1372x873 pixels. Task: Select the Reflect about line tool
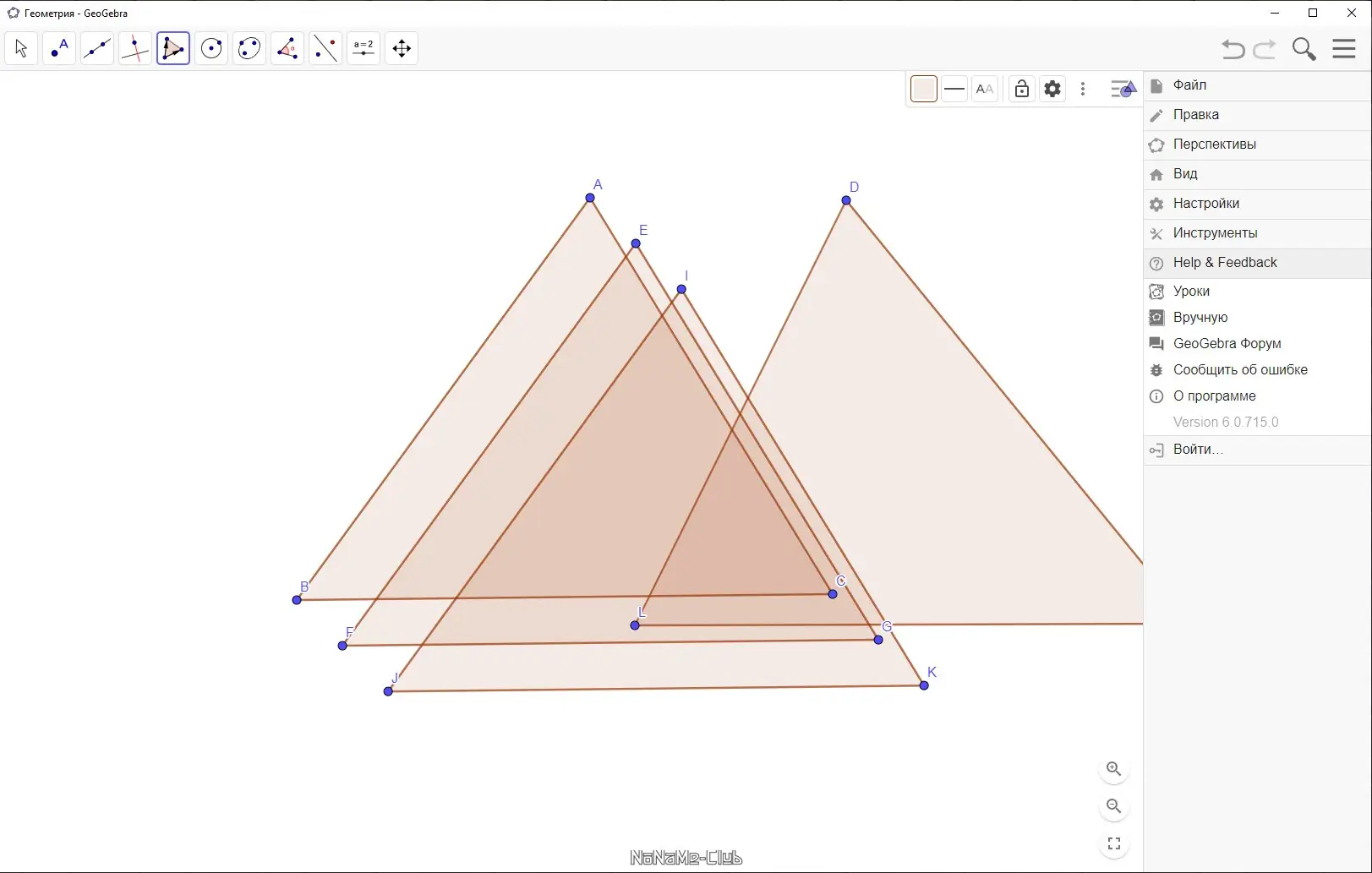click(325, 48)
